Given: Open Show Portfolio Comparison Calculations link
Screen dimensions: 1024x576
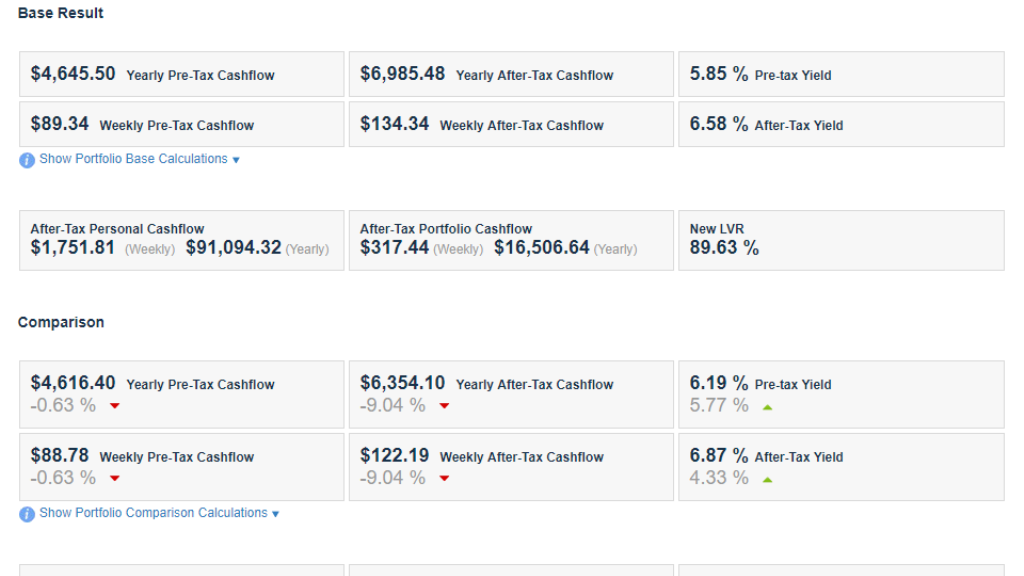Looking at the screenshot, I should click(153, 513).
